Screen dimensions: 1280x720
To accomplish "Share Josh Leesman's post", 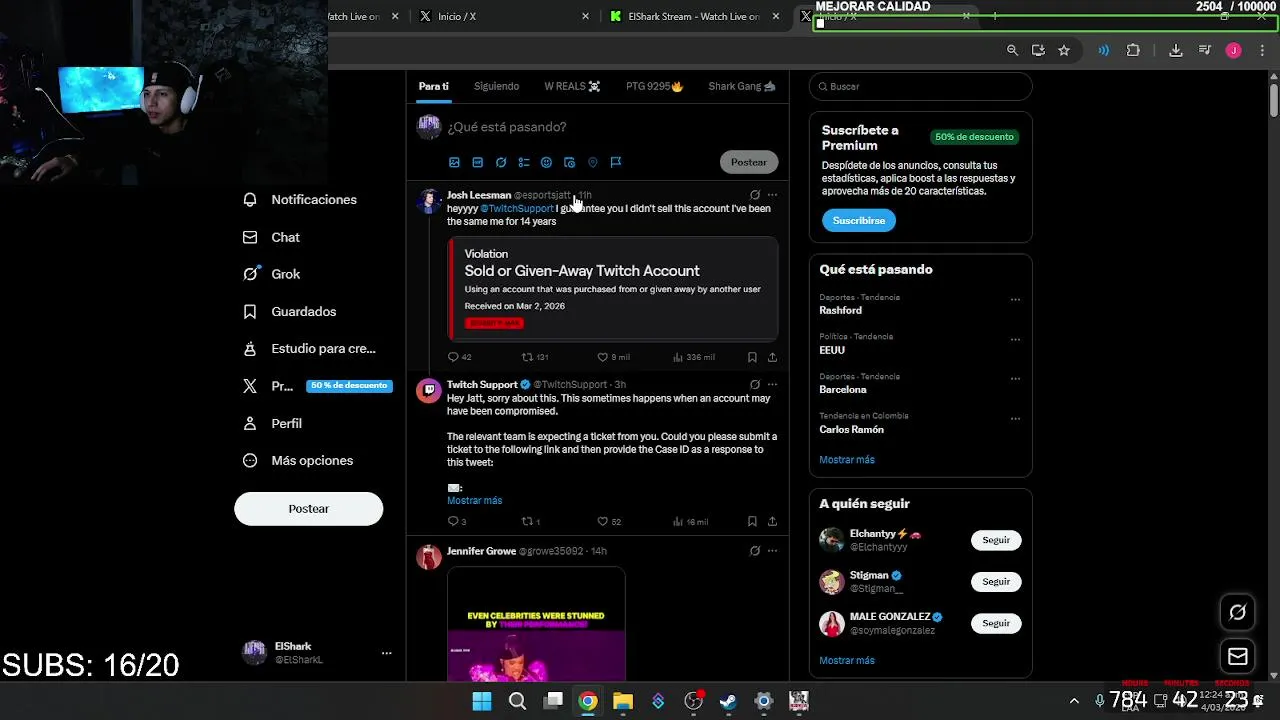I will click(772, 357).
